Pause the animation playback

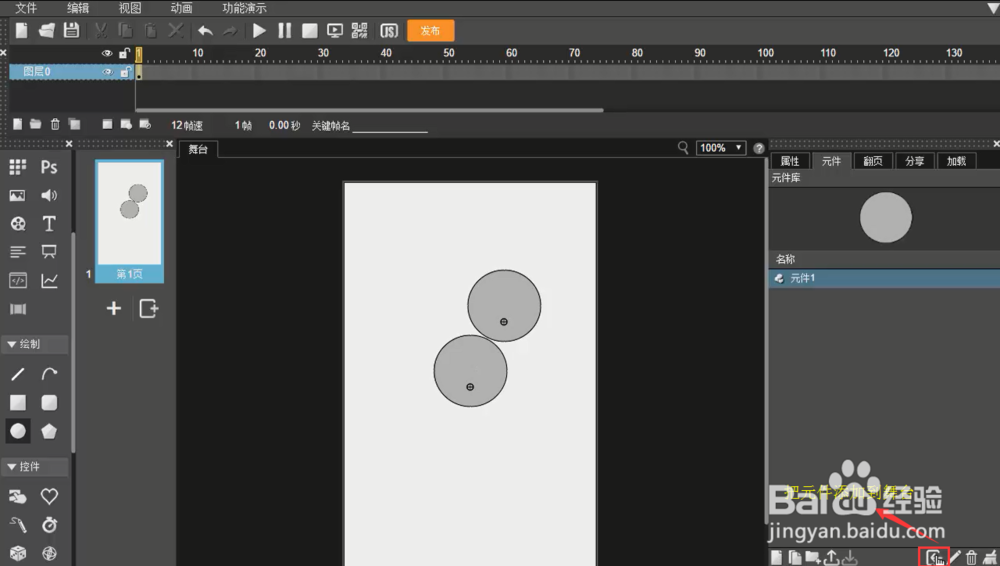coord(284,31)
